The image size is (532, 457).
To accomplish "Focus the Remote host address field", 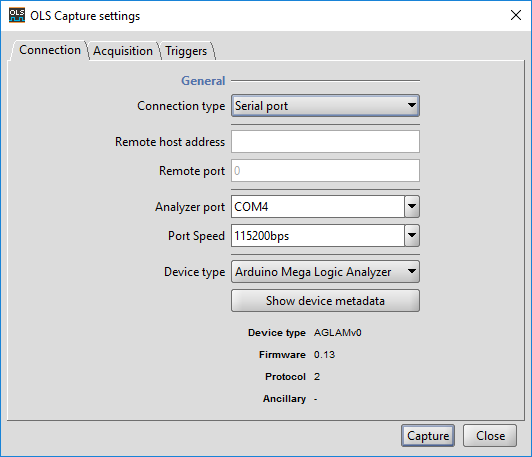I will tap(325, 141).
